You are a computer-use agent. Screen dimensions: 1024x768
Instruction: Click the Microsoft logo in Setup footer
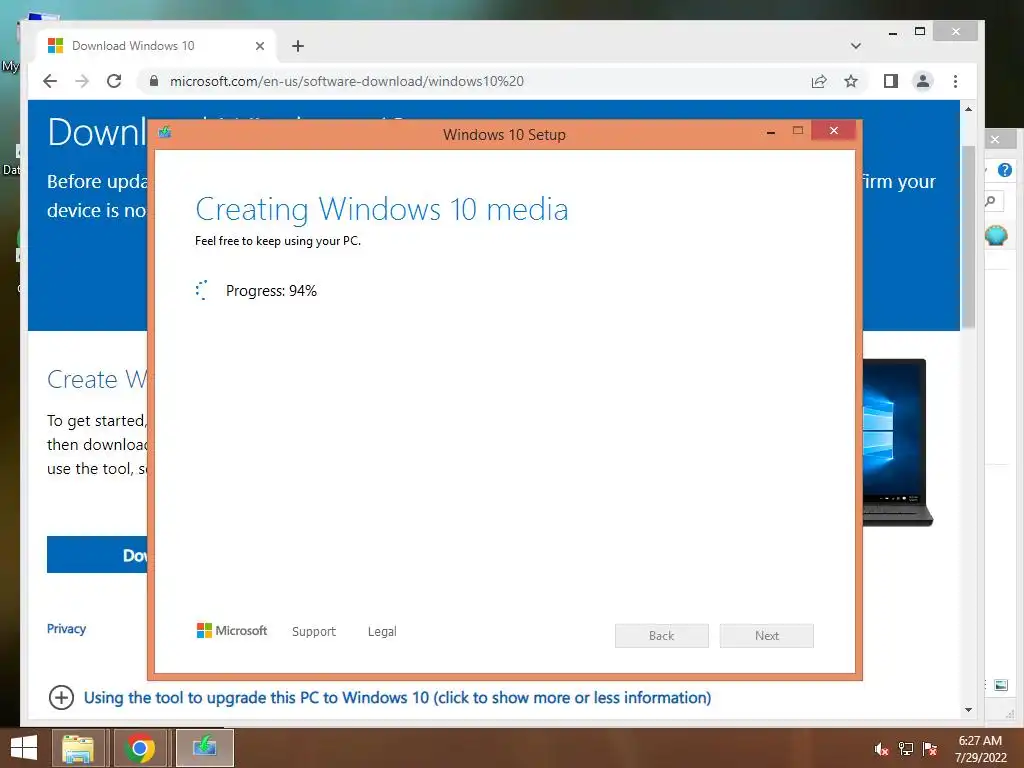point(232,630)
